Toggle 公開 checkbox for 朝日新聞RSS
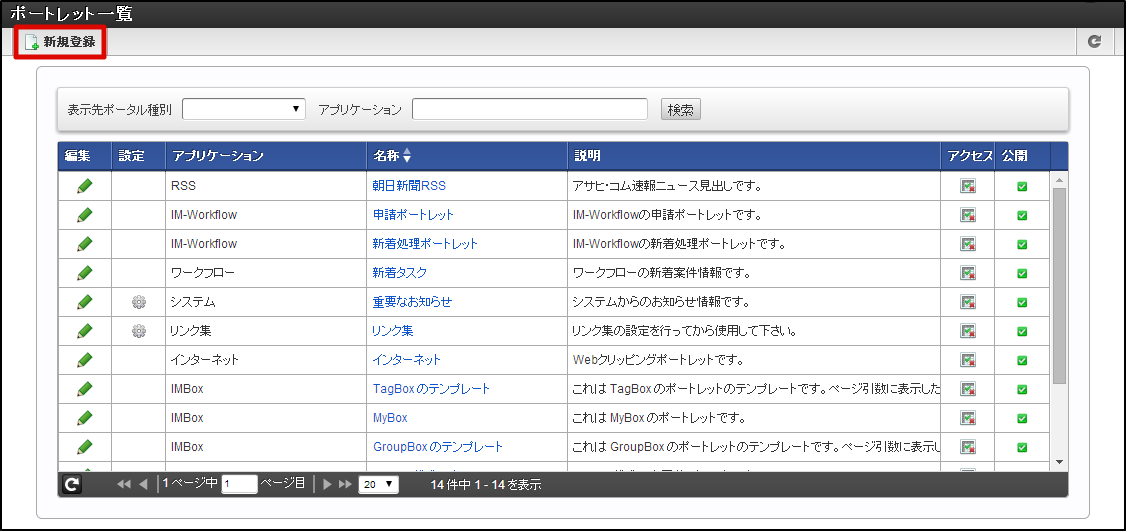 tap(1021, 186)
